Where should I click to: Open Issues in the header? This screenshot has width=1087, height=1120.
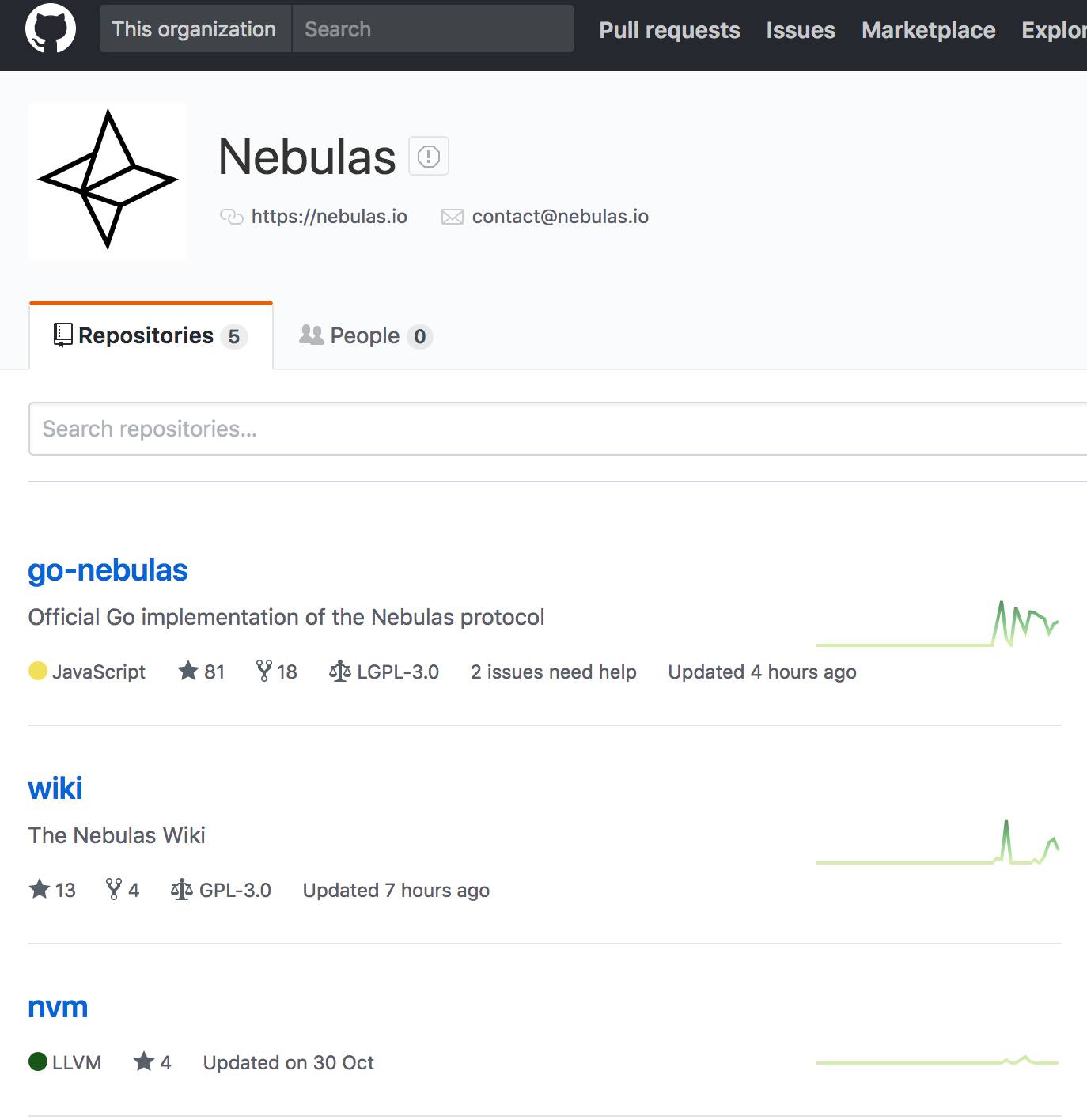(801, 30)
